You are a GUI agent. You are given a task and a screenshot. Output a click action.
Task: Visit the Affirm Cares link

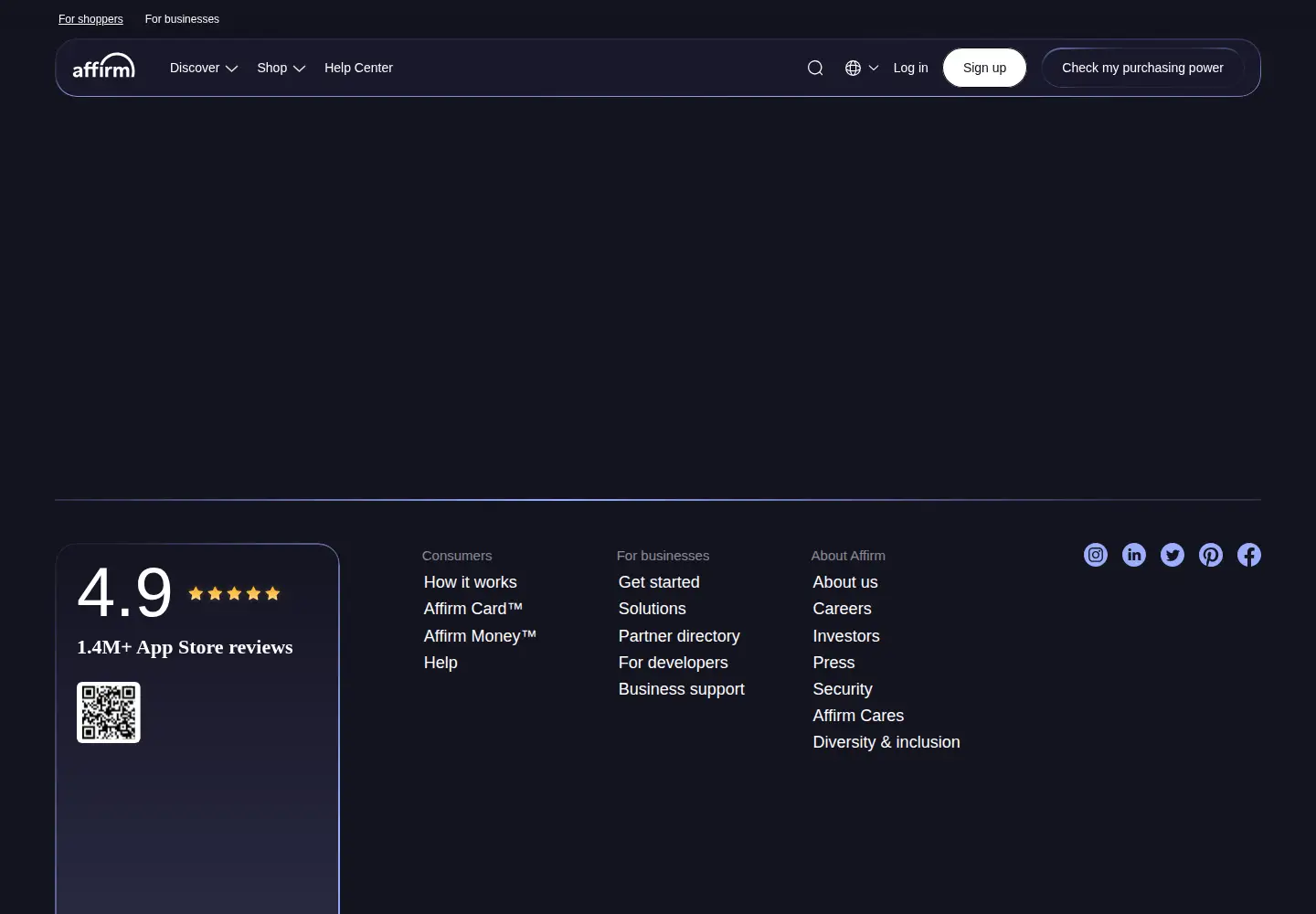[858, 716]
